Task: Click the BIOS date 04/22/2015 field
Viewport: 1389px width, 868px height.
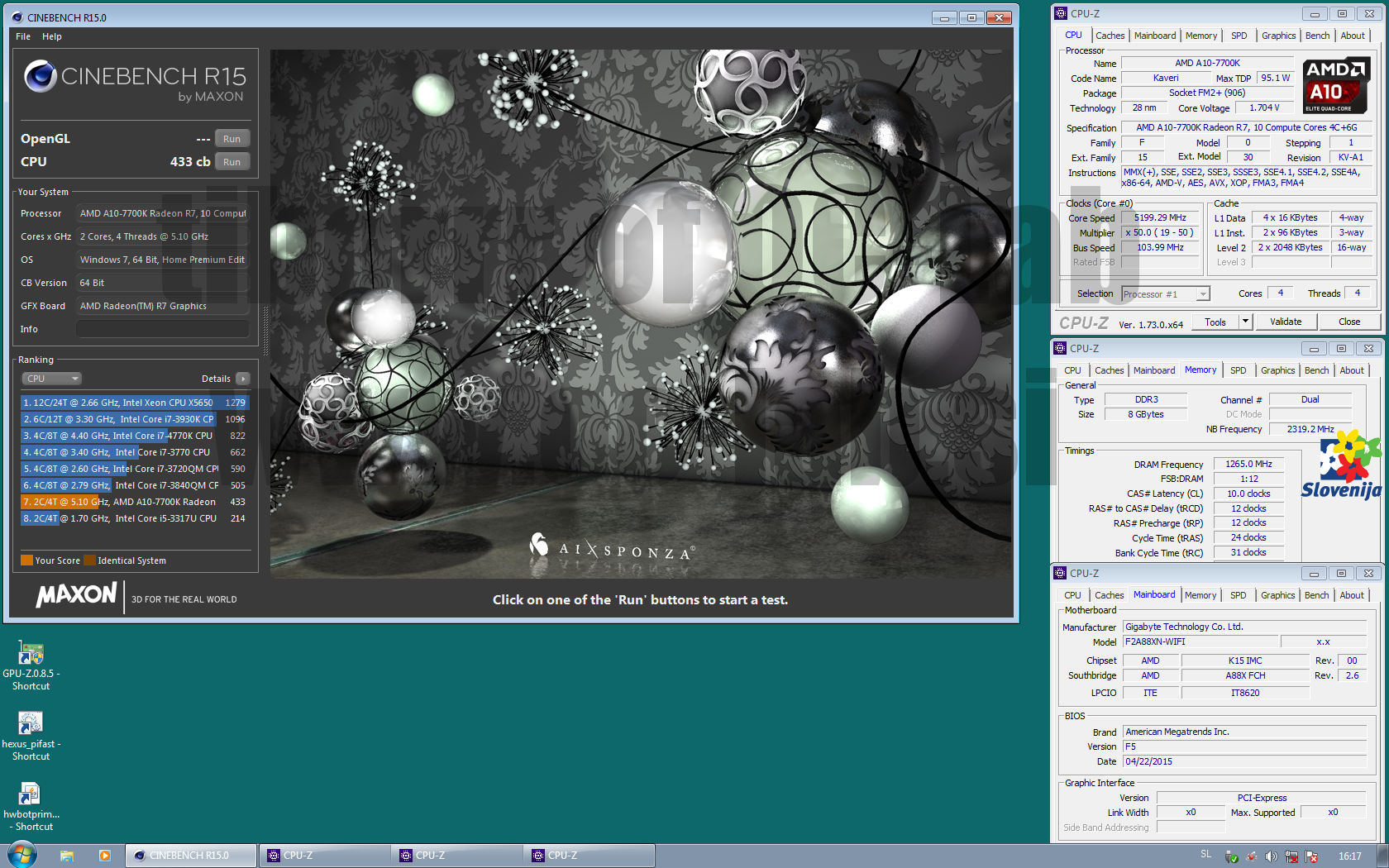Action: (1244, 761)
